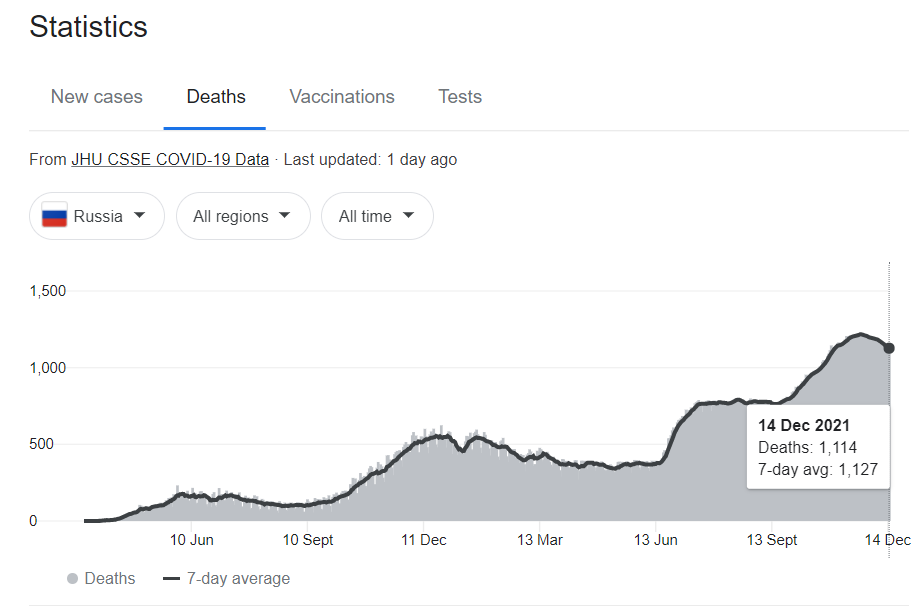This screenshot has width=924, height=607.
Task: Expand the All regions dropdown
Action: coord(243,216)
